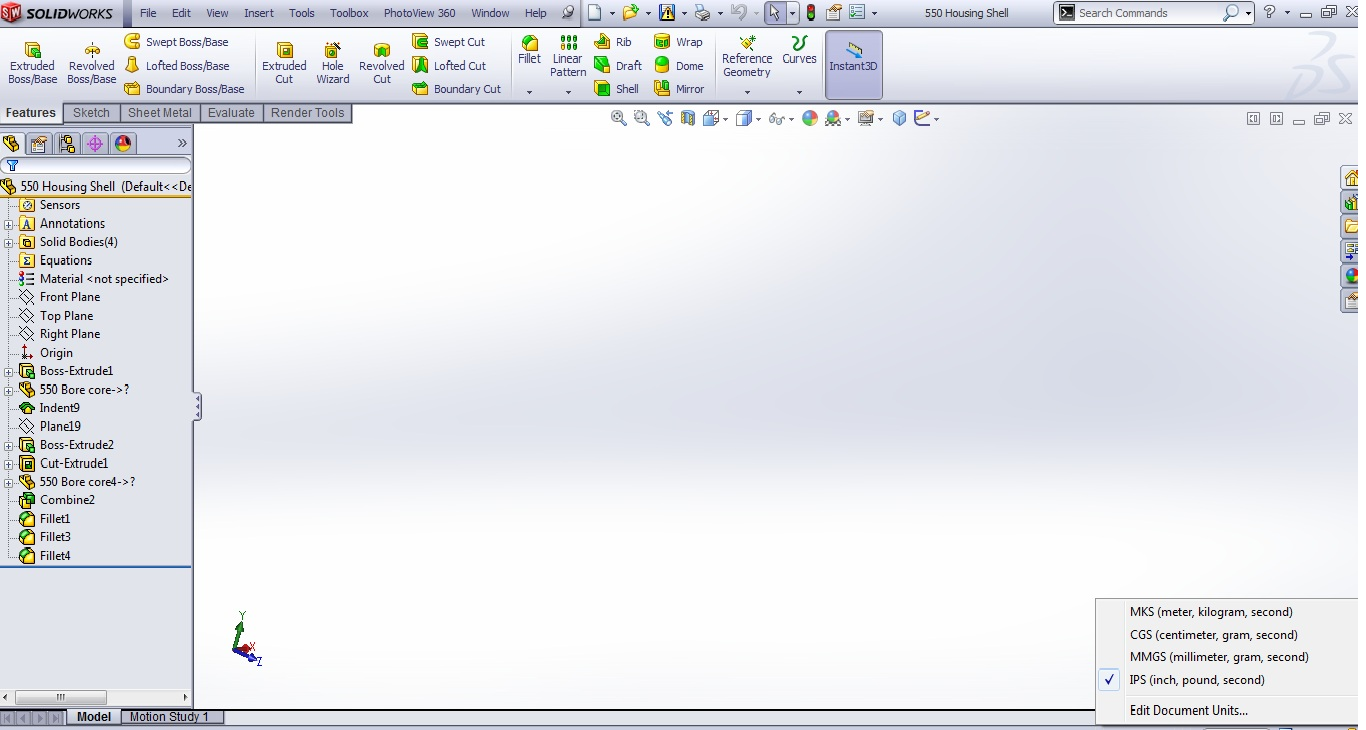Toggle Instant3D mode
Image resolution: width=1366 pixels, height=730 pixels.
[853, 63]
